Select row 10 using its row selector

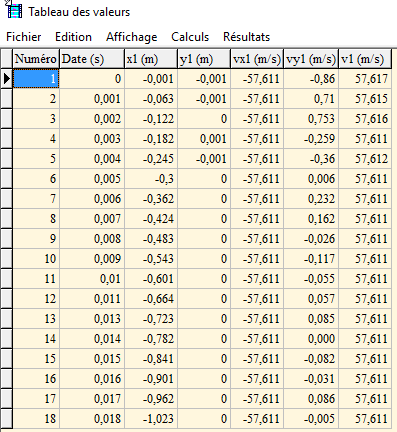[x=7, y=259]
